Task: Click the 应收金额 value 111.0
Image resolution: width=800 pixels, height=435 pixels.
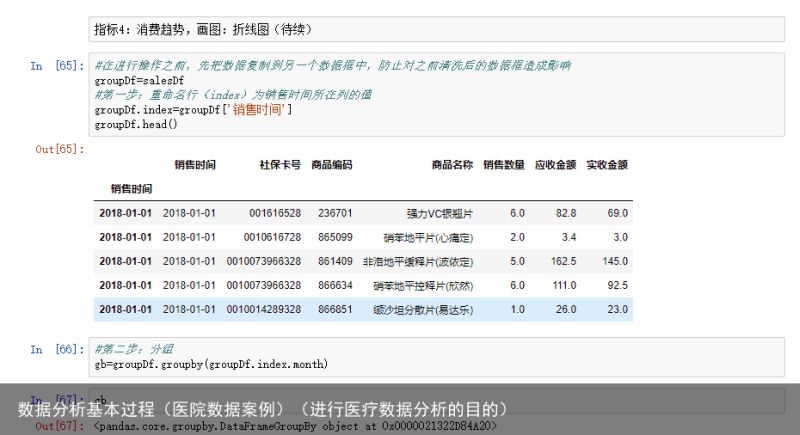Action: click(564, 285)
